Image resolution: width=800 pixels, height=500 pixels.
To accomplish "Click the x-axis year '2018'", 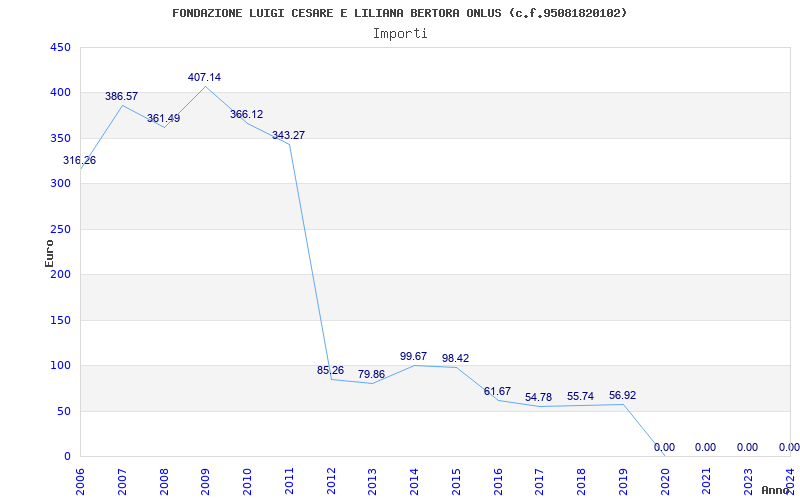I will [582, 482].
